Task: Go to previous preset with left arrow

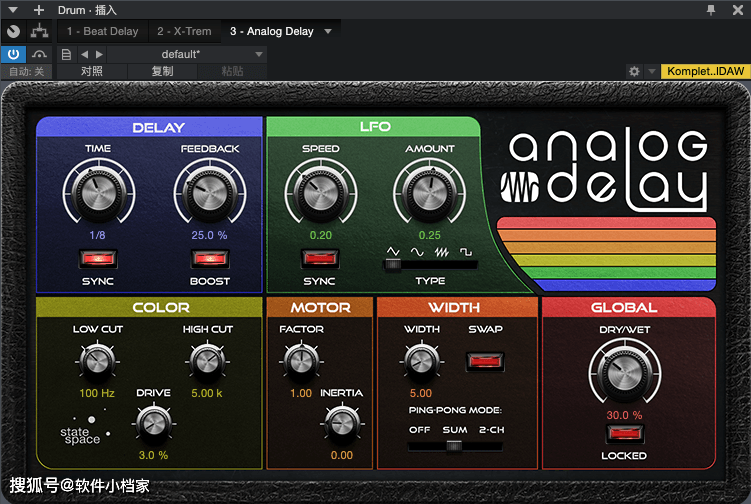Action: pyautogui.click(x=84, y=54)
